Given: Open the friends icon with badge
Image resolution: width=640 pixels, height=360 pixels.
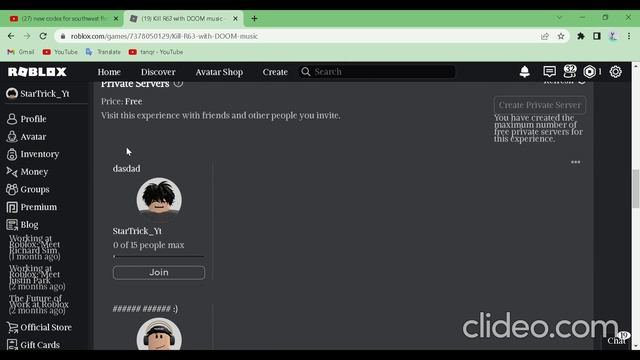Looking at the screenshot, I should pyautogui.click(x=570, y=71).
